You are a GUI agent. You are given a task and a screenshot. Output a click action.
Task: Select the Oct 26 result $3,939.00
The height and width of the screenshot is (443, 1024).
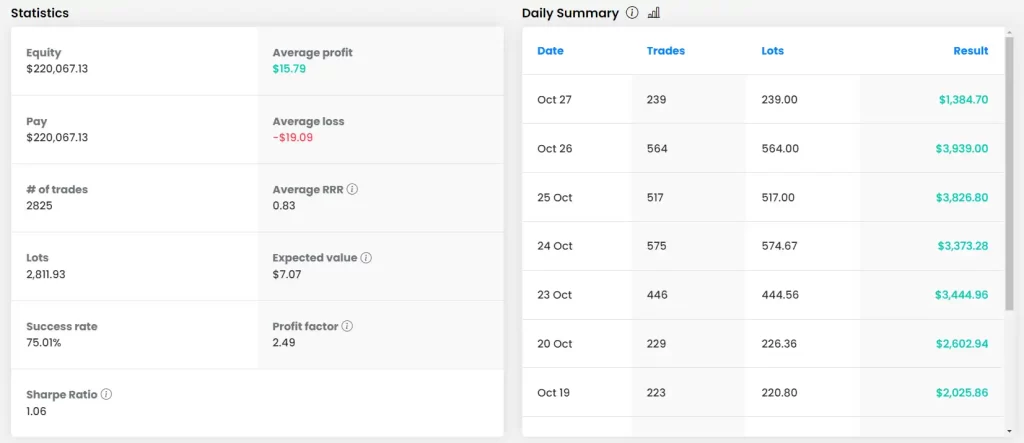click(x=961, y=148)
